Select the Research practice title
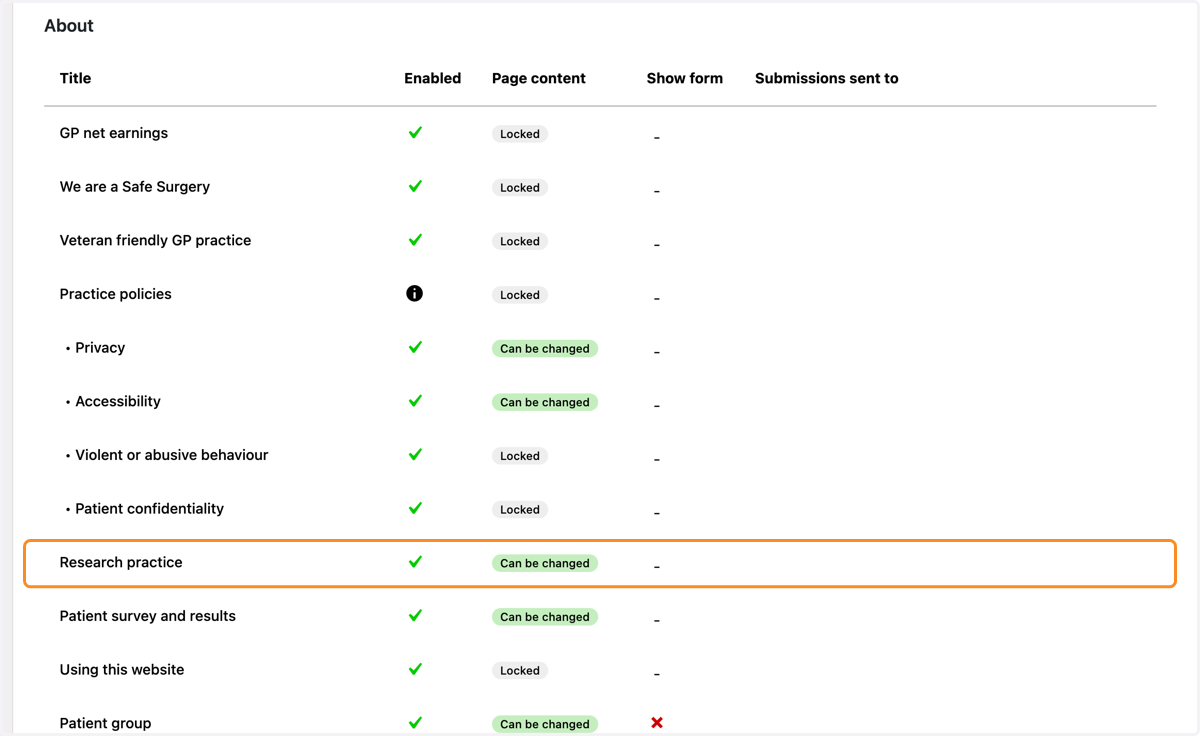Screen dimensions: 1200x736 click(x=121, y=562)
